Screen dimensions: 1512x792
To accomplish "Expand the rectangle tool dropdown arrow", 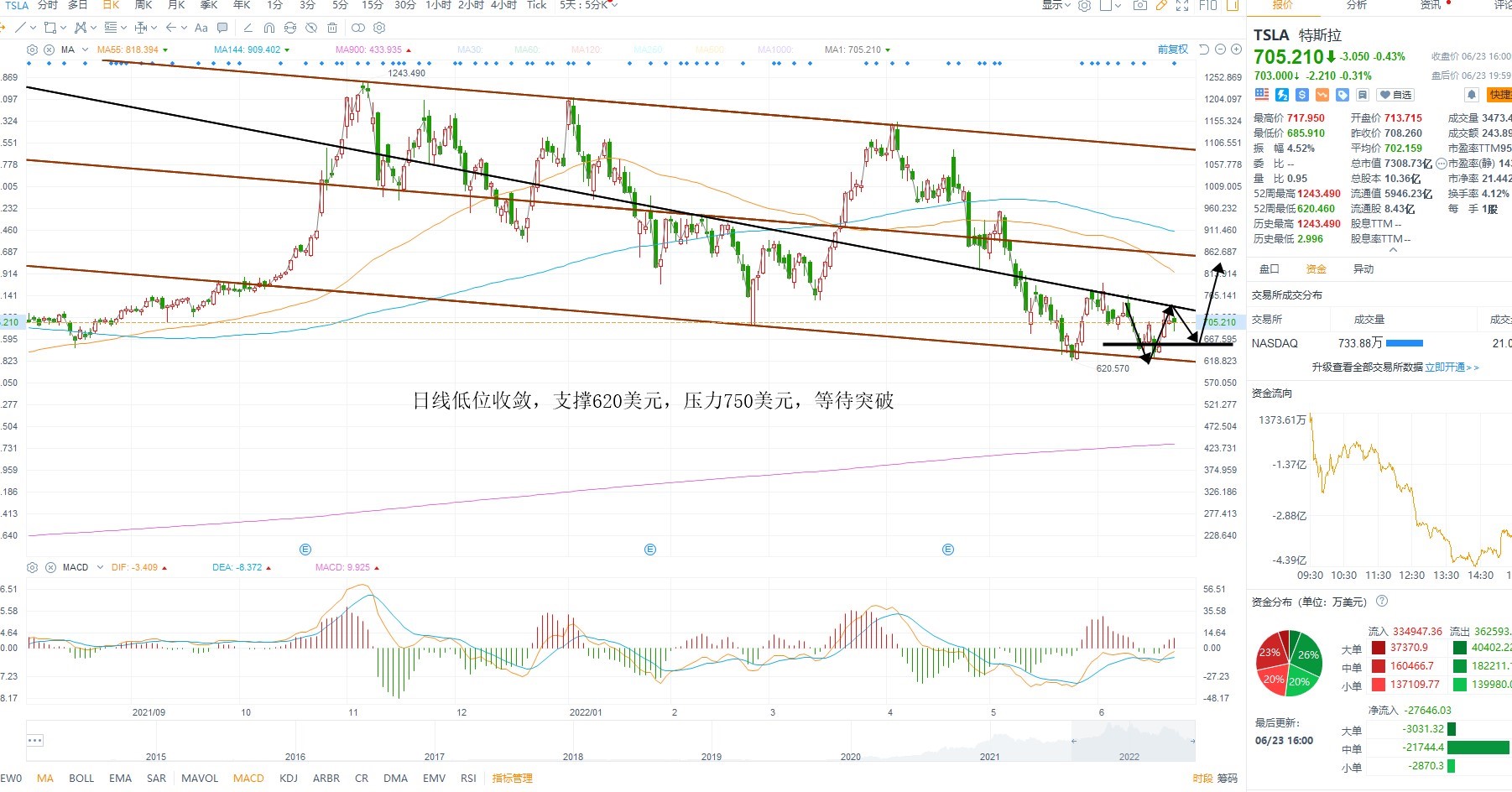I will pyautogui.click(x=64, y=28).
